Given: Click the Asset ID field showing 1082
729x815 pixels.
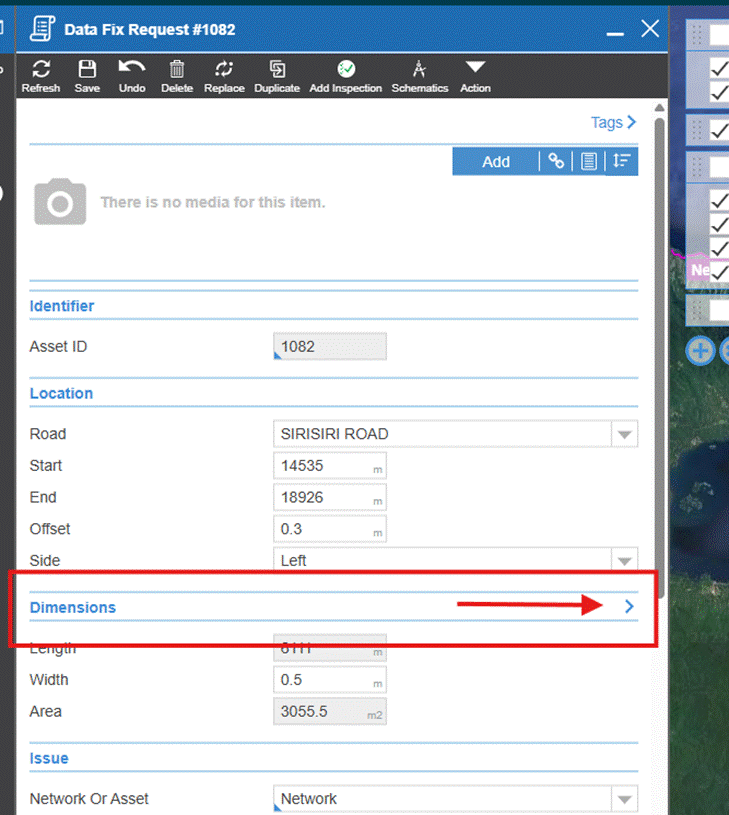Looking at the screenshot, I should point(330,347).
